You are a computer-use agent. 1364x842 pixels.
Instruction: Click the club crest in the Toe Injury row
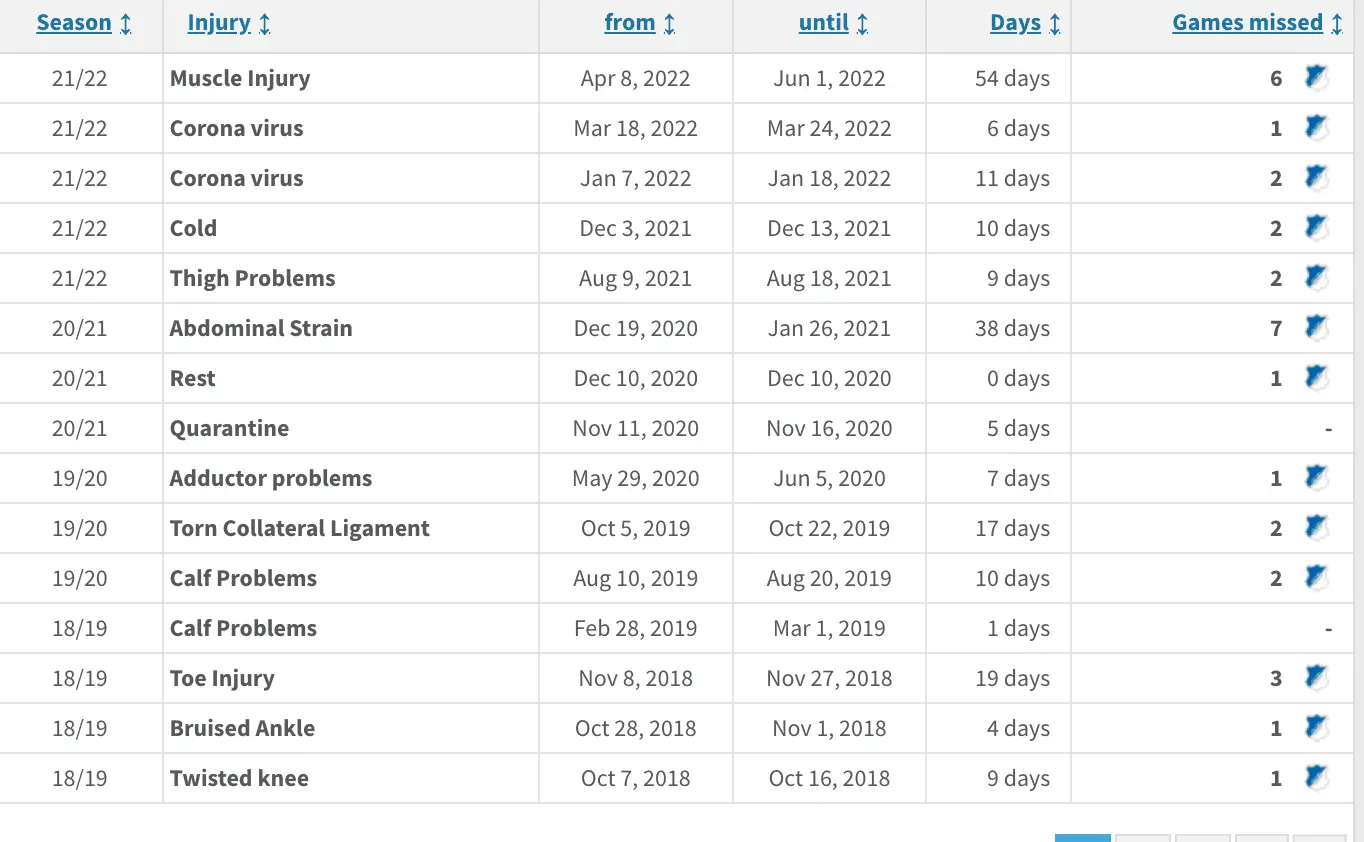coord(1316,678)
